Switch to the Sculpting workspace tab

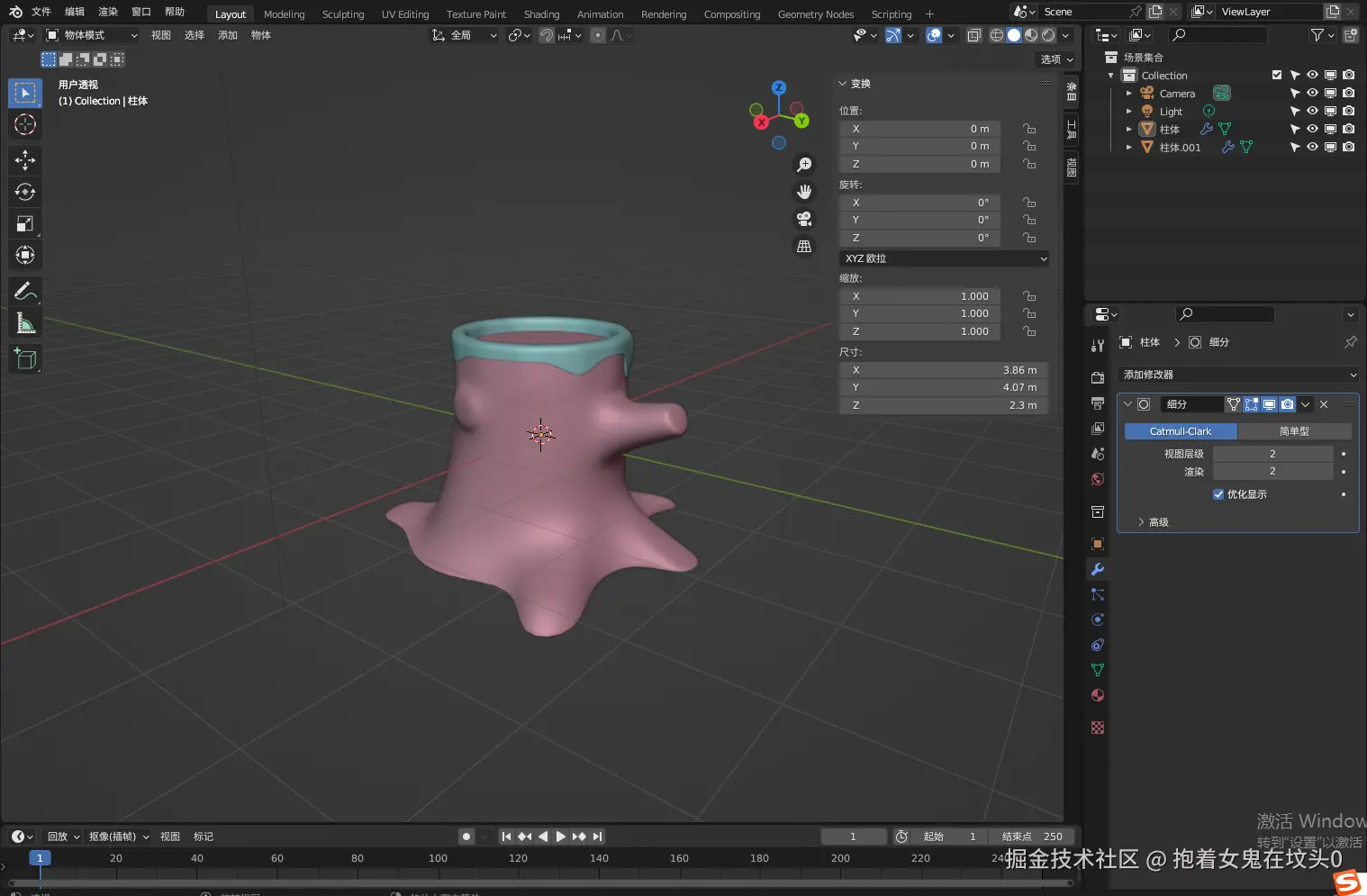(343, 14)
